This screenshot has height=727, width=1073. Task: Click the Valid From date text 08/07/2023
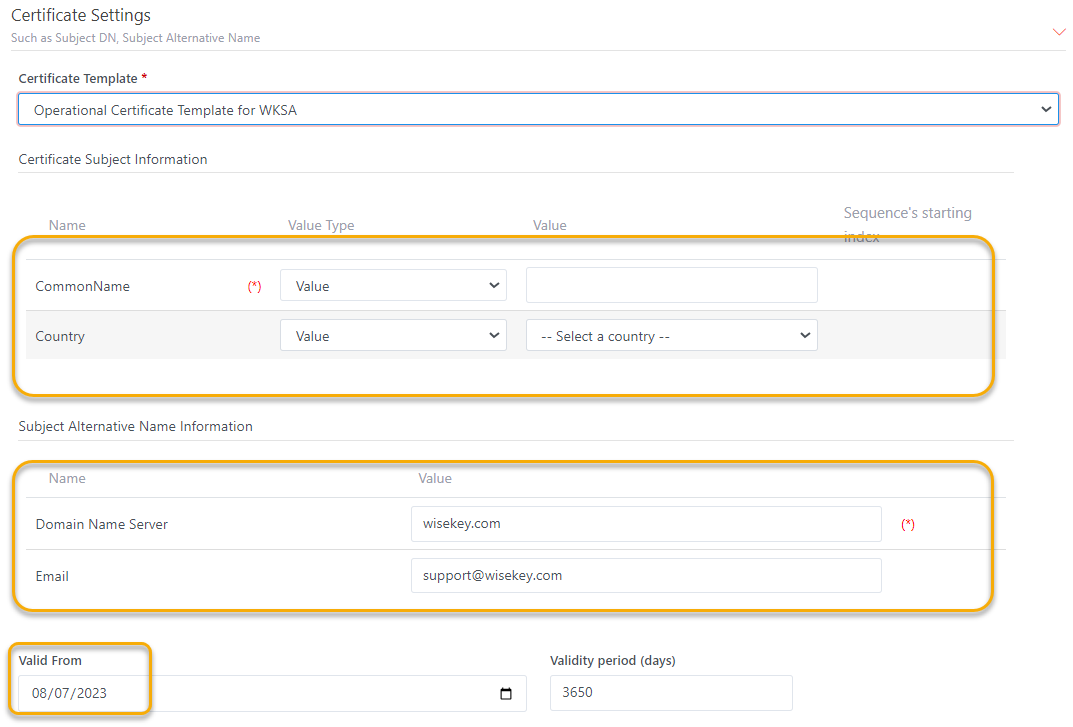69,693
